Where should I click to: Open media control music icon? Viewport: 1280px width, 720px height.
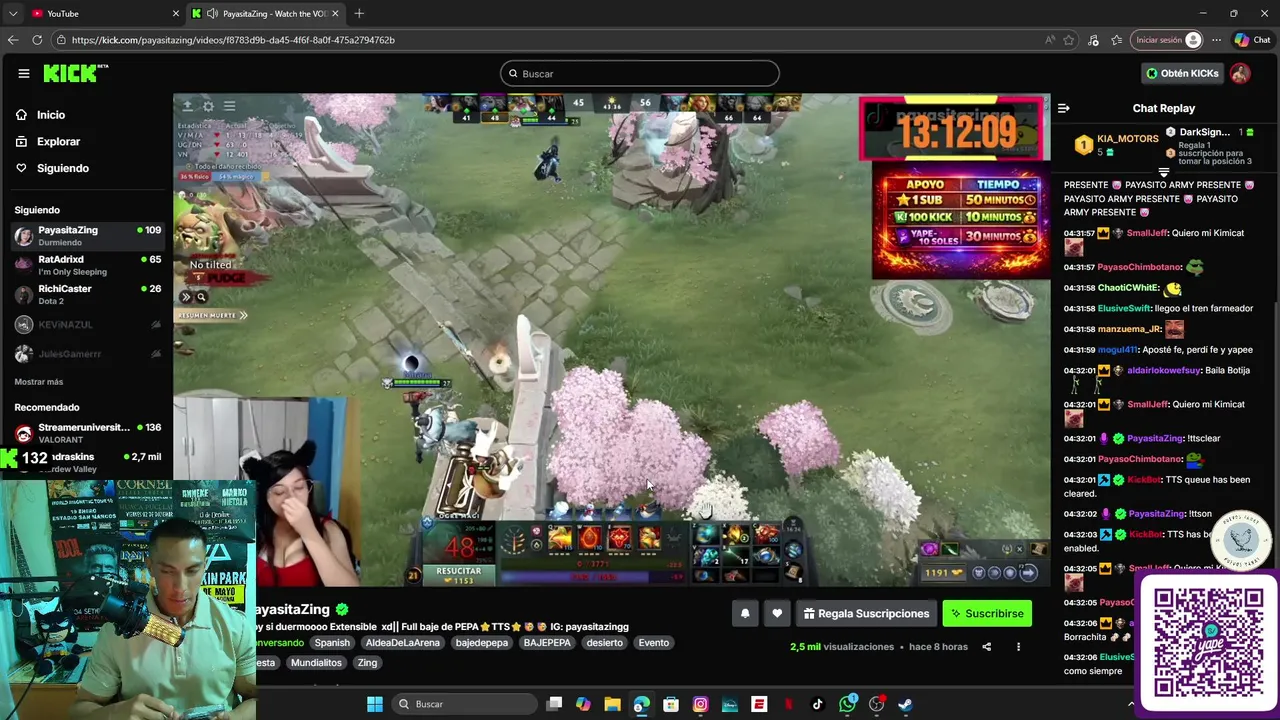point(1093,40)
